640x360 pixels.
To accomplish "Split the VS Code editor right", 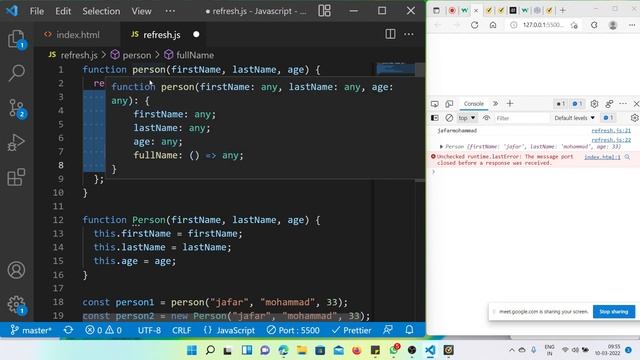I will [x=390, y=34].
